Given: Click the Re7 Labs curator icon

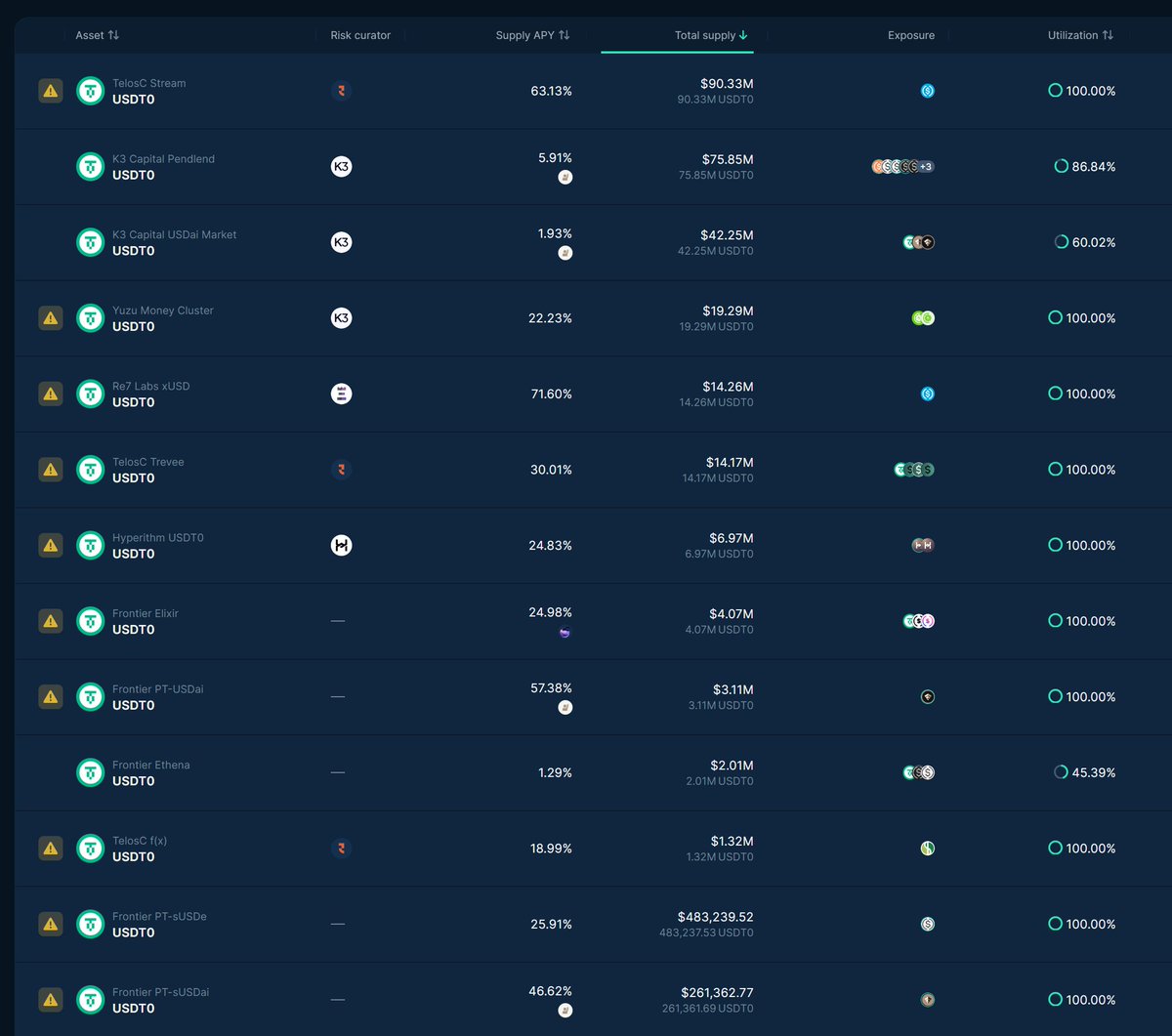Looking at the screenshot, I should pyautogui.click(x=341, y=394).
